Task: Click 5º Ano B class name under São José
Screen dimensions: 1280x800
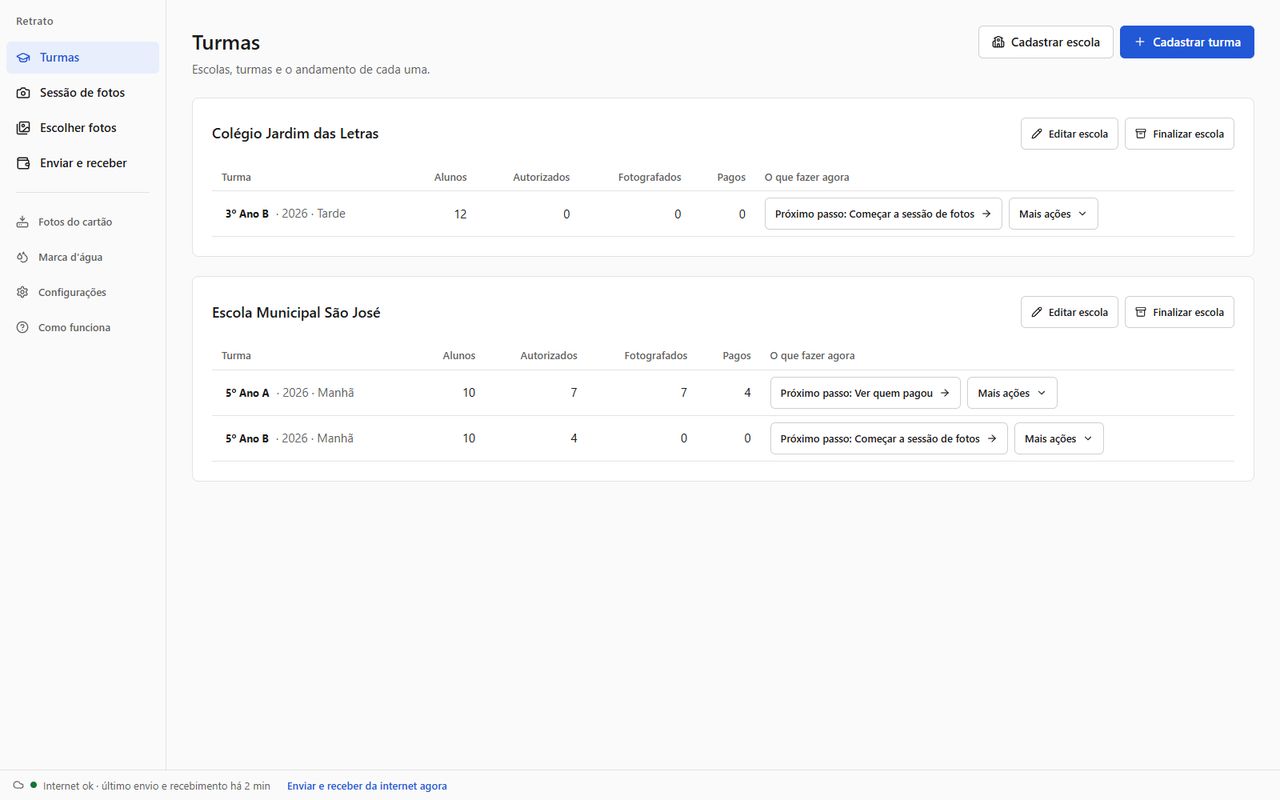Action: (x=247, y=439)
